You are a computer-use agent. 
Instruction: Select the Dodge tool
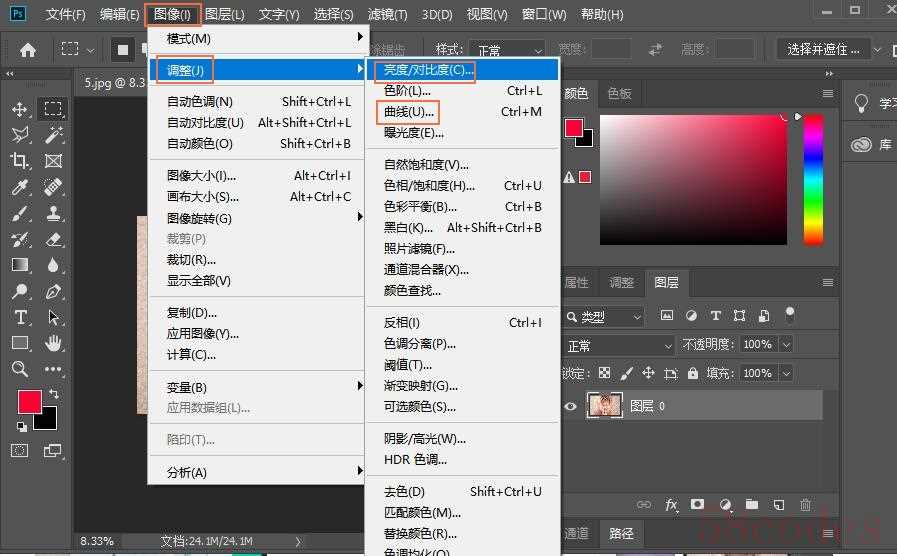pyautogui.click(x=20, y=291)
